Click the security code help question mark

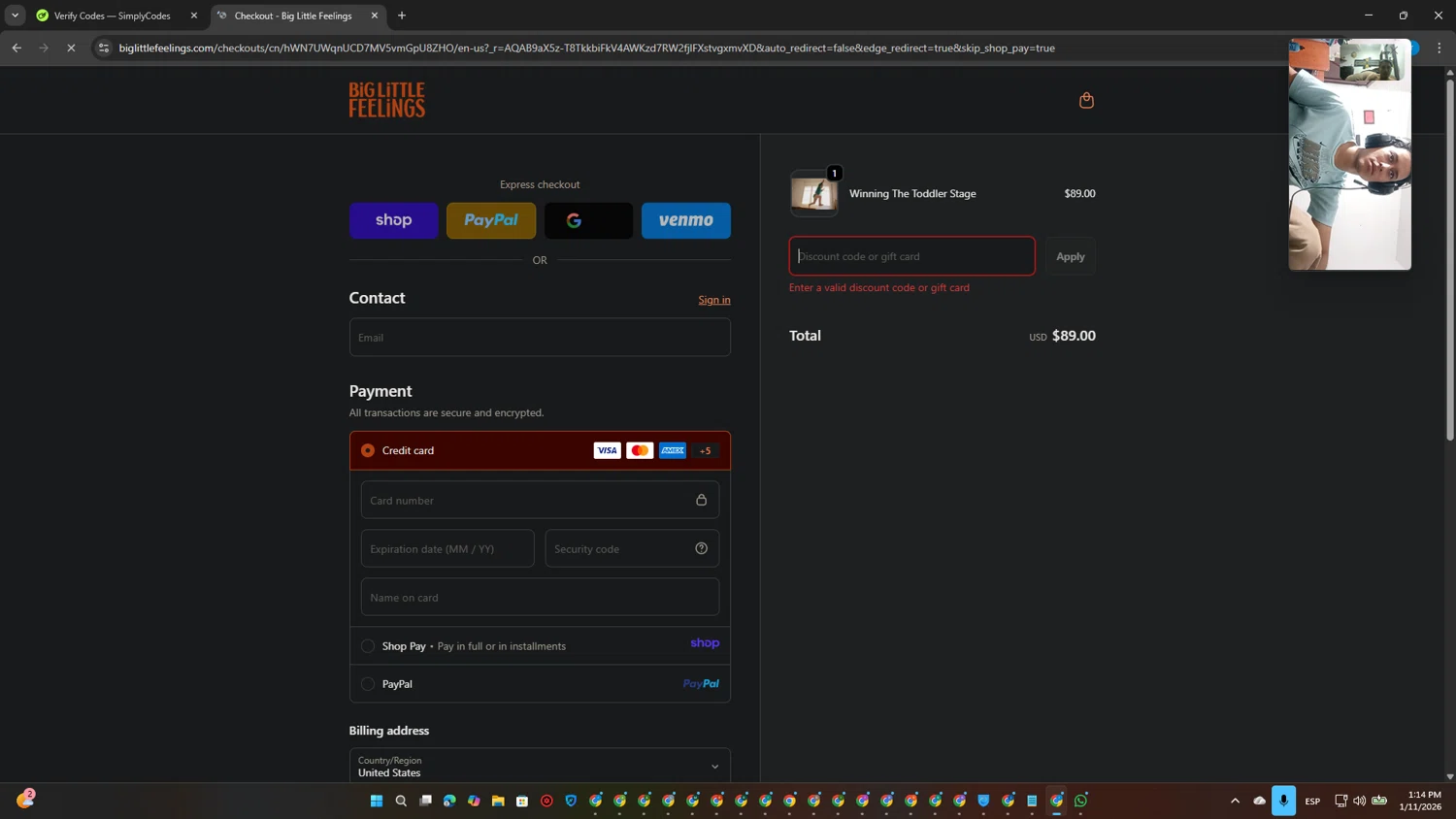(701, 548)
